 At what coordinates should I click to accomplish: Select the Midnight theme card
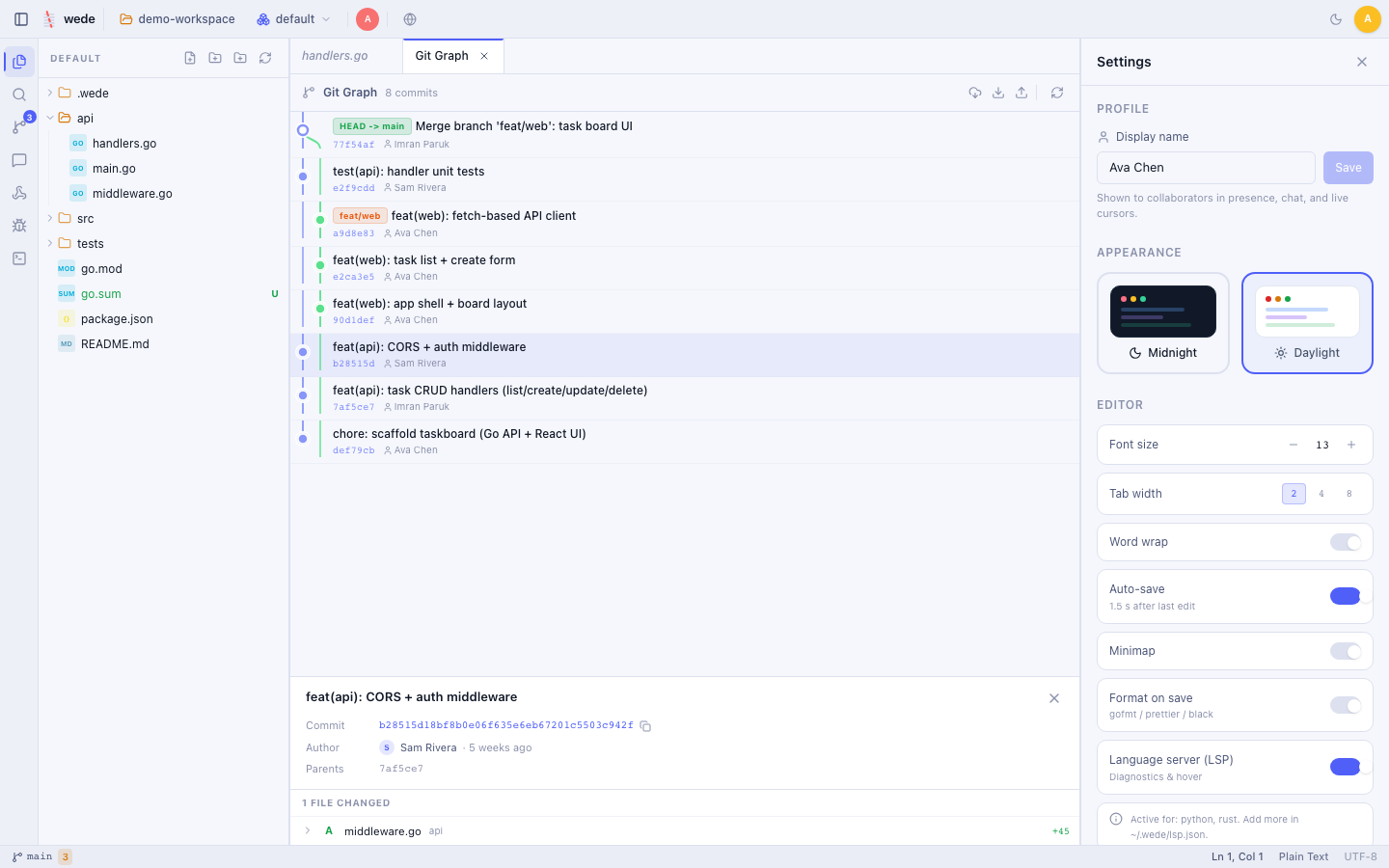pyautogui.click(x=1163, y=323)
